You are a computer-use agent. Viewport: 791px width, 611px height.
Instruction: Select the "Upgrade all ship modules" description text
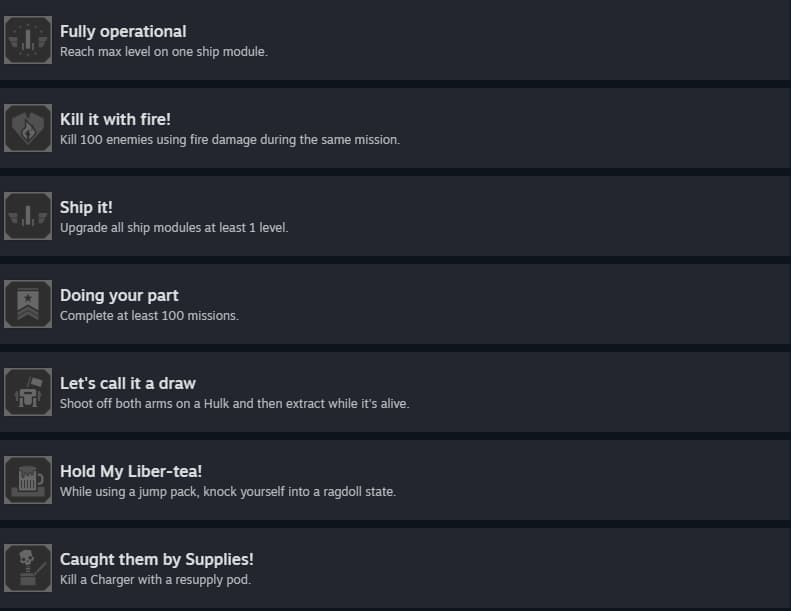(174, 228)
